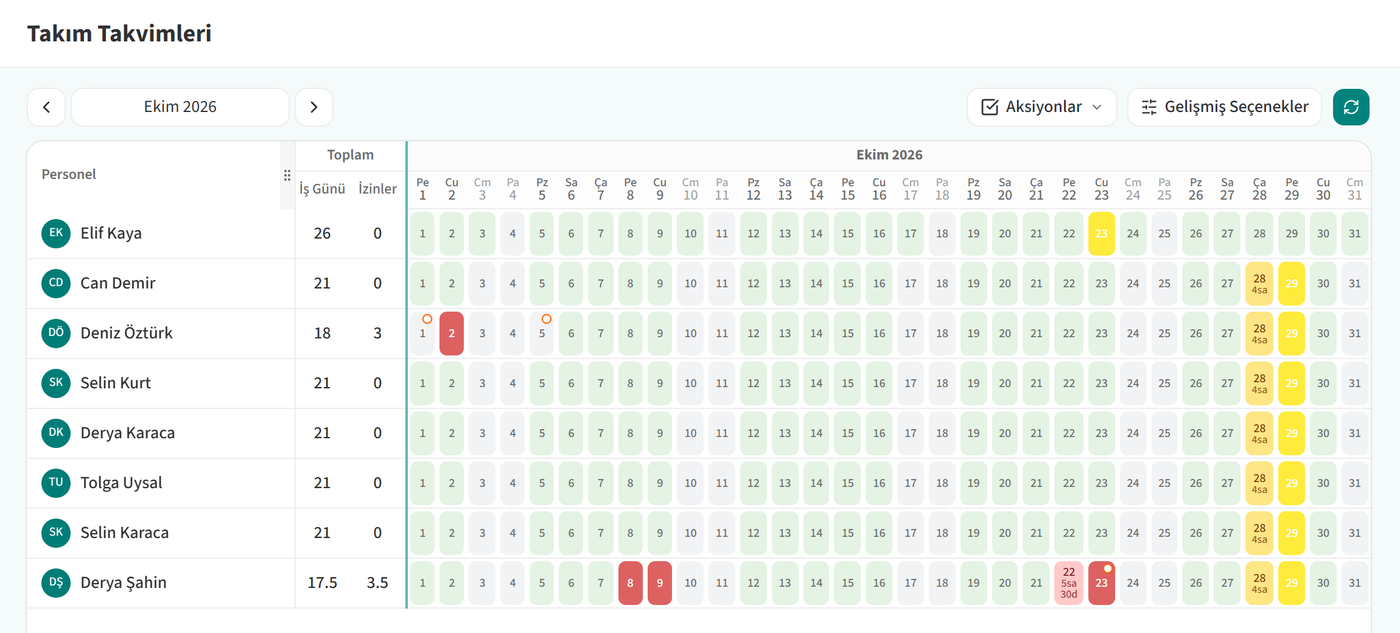The width and height of the screenshot is (1400, 633).
Task: Click the Personel column header
Action: (69, 174)
